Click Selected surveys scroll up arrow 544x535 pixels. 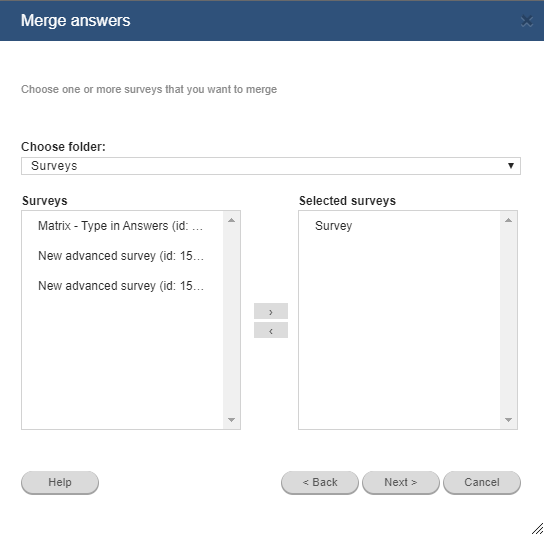pyautogui.click(x=508, y=220)
